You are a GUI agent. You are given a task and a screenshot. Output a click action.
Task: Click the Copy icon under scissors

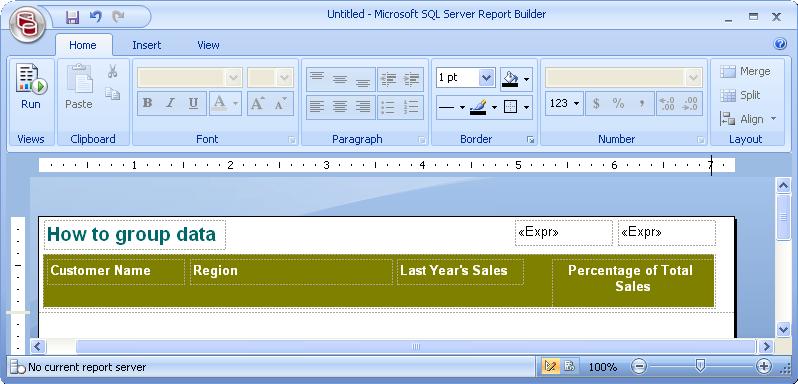click(112, 94)
